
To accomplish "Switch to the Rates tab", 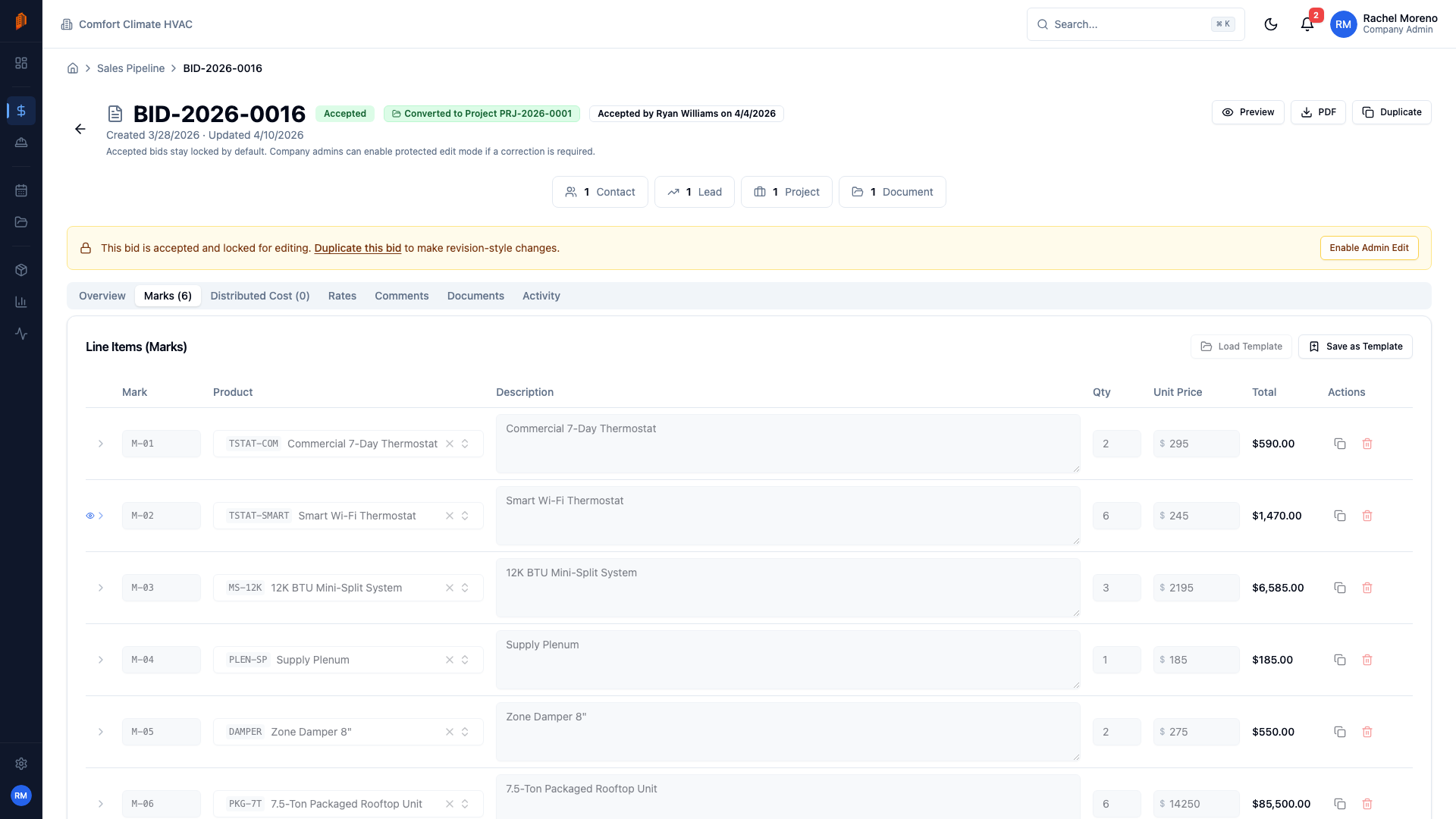I will (x=342, y=296).
